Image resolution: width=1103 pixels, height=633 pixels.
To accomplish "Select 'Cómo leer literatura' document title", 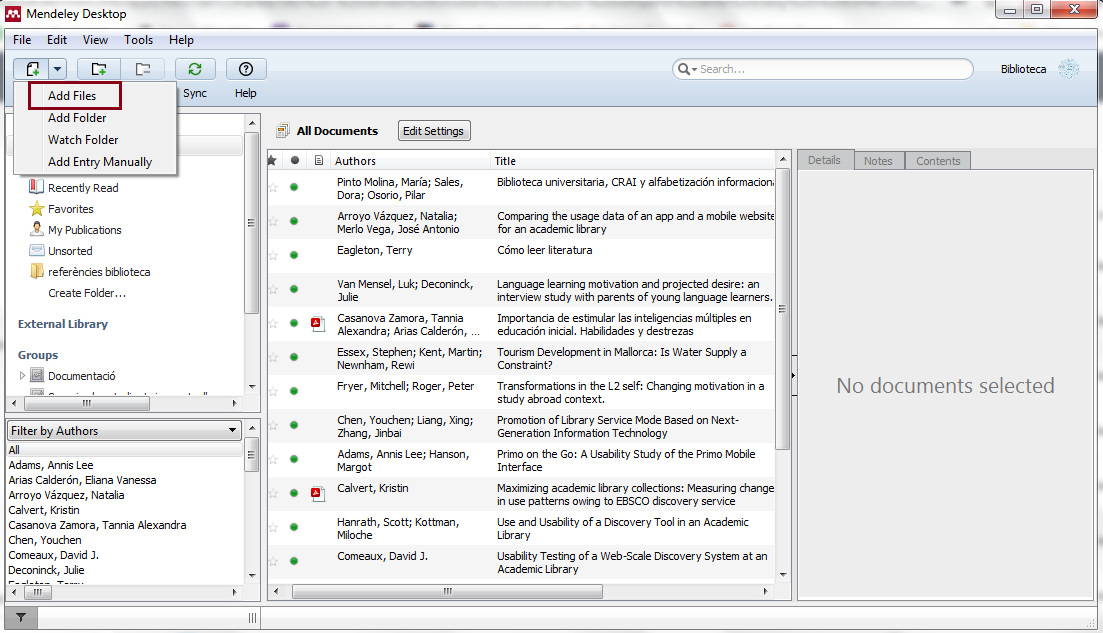I will pos(544,250).
